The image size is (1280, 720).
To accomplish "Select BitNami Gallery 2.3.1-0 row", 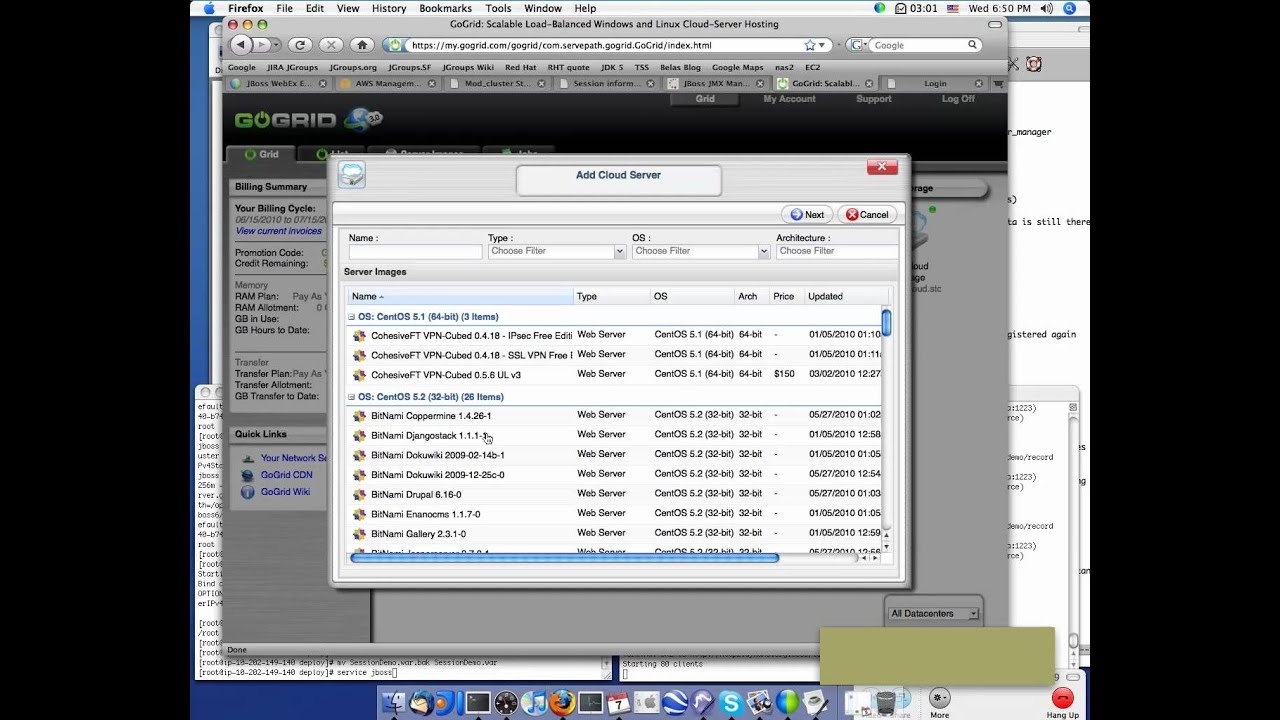I will point(615,533).
